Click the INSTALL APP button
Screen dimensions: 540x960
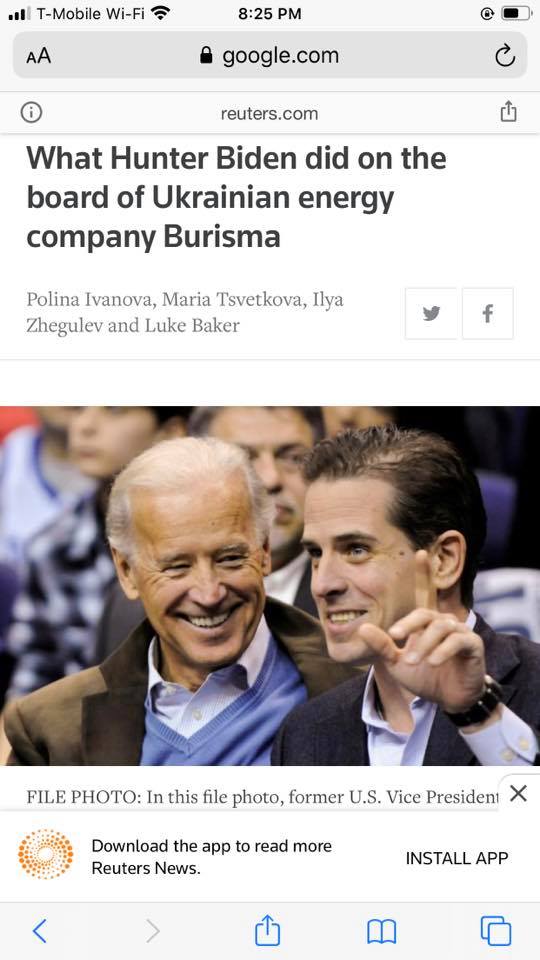(x=457, y=858)
